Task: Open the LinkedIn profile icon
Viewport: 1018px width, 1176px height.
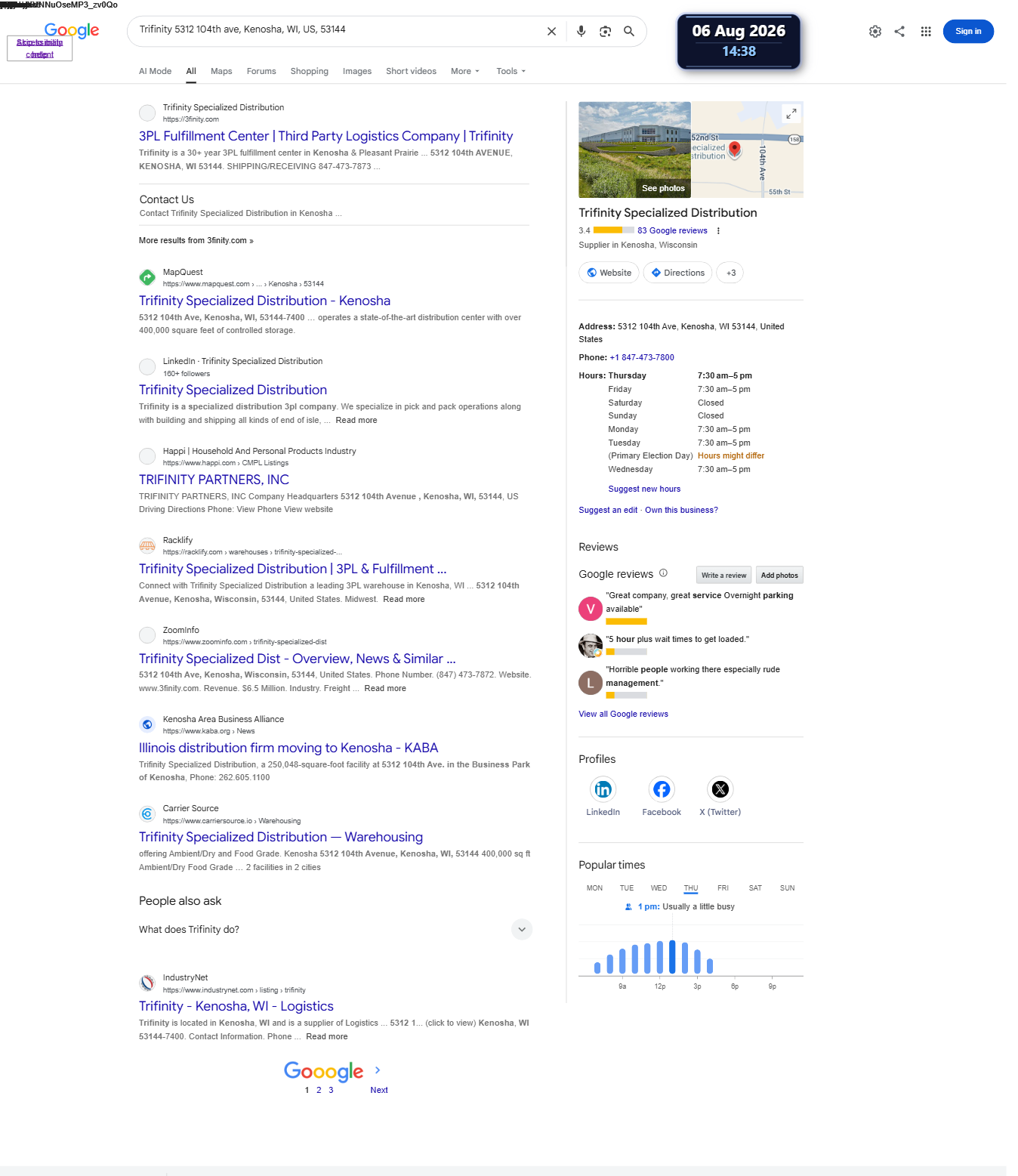Action: (603, 789)
